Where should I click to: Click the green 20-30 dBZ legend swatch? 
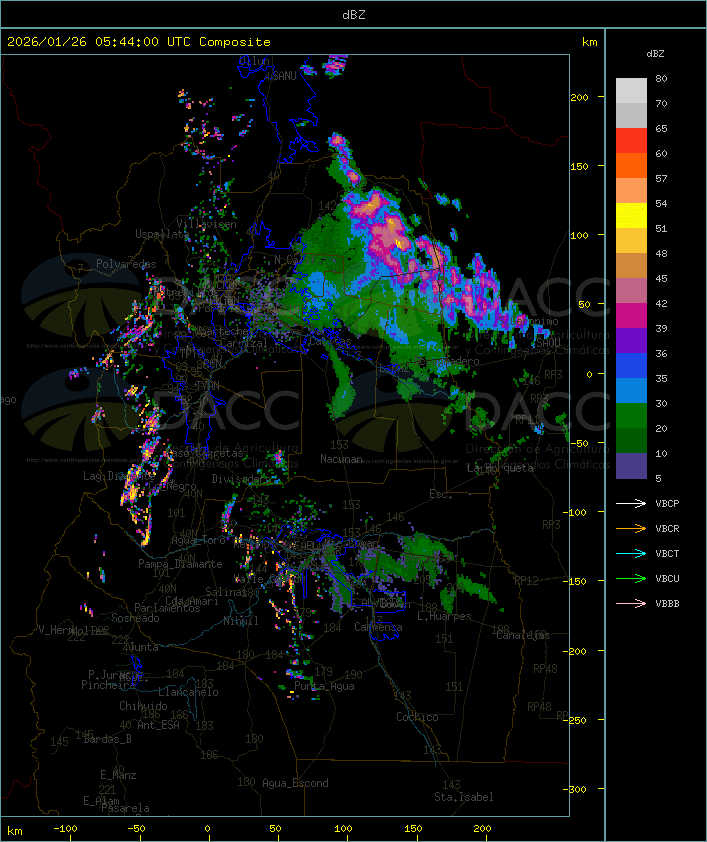tap(631, 416)
